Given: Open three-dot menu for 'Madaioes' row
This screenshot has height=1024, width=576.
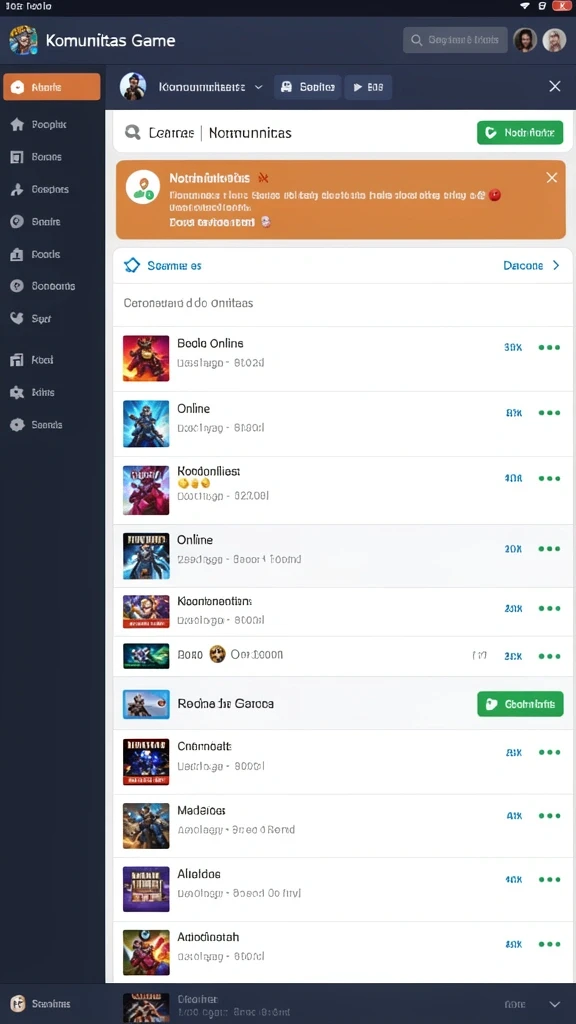Looking at the screenshot, I should [549, 816].
